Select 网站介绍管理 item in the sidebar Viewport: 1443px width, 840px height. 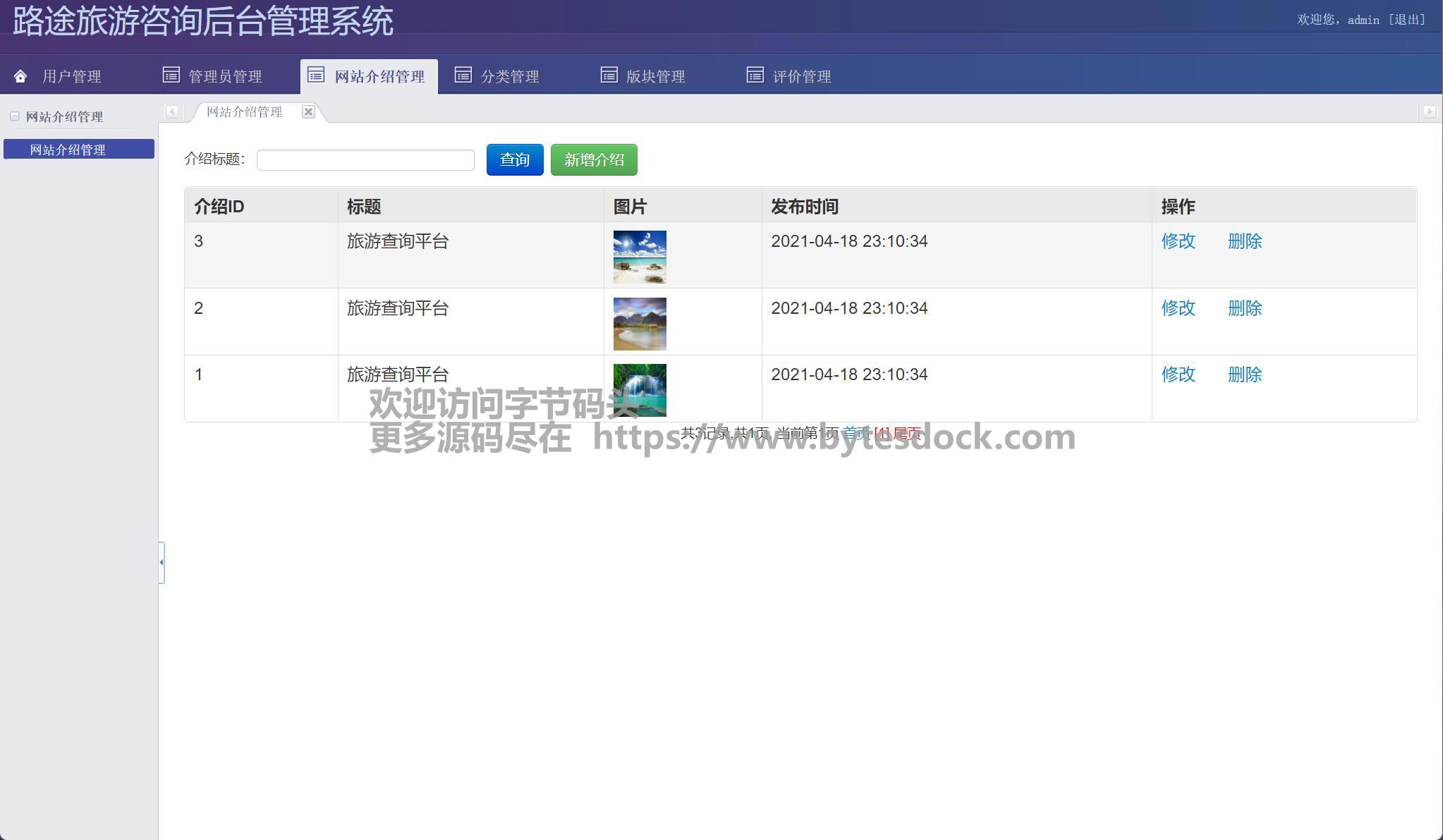78,150
